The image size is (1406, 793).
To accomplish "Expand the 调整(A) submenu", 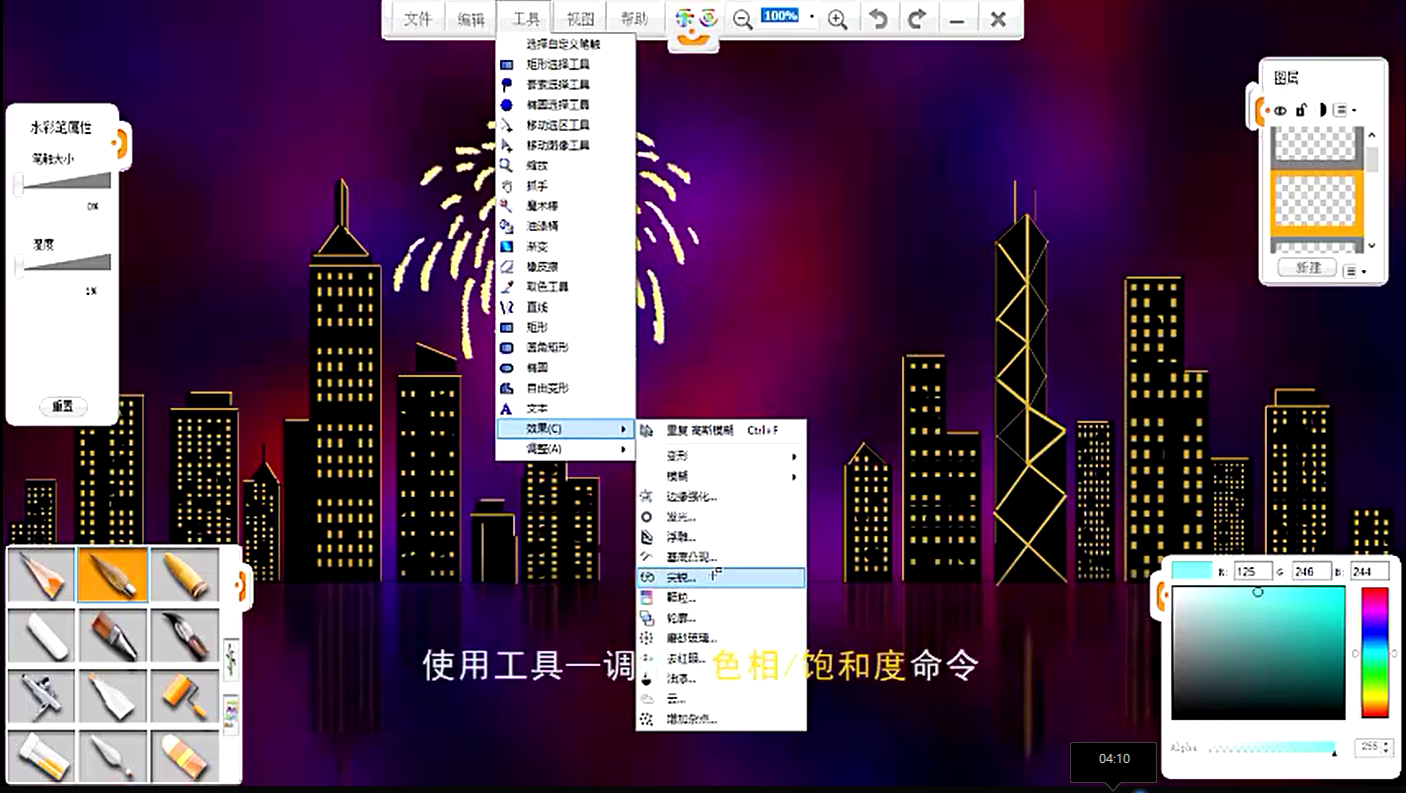I will (565, 450).
